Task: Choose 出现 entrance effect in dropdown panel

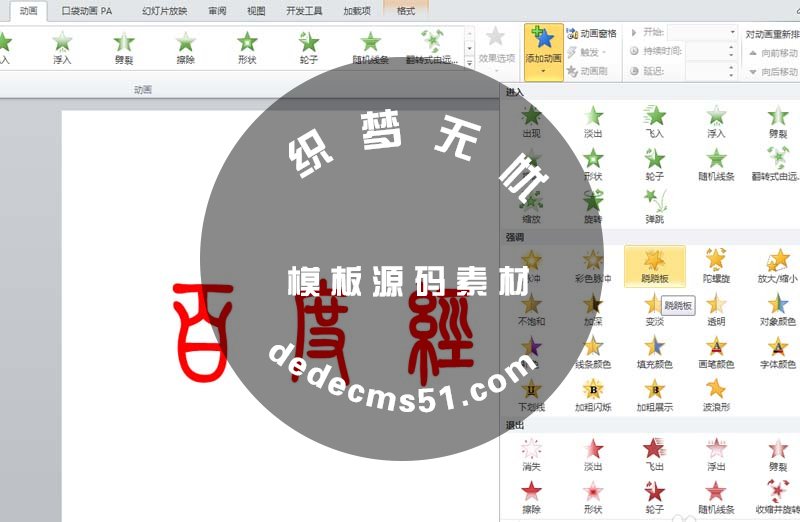Action: pos(531,121)
